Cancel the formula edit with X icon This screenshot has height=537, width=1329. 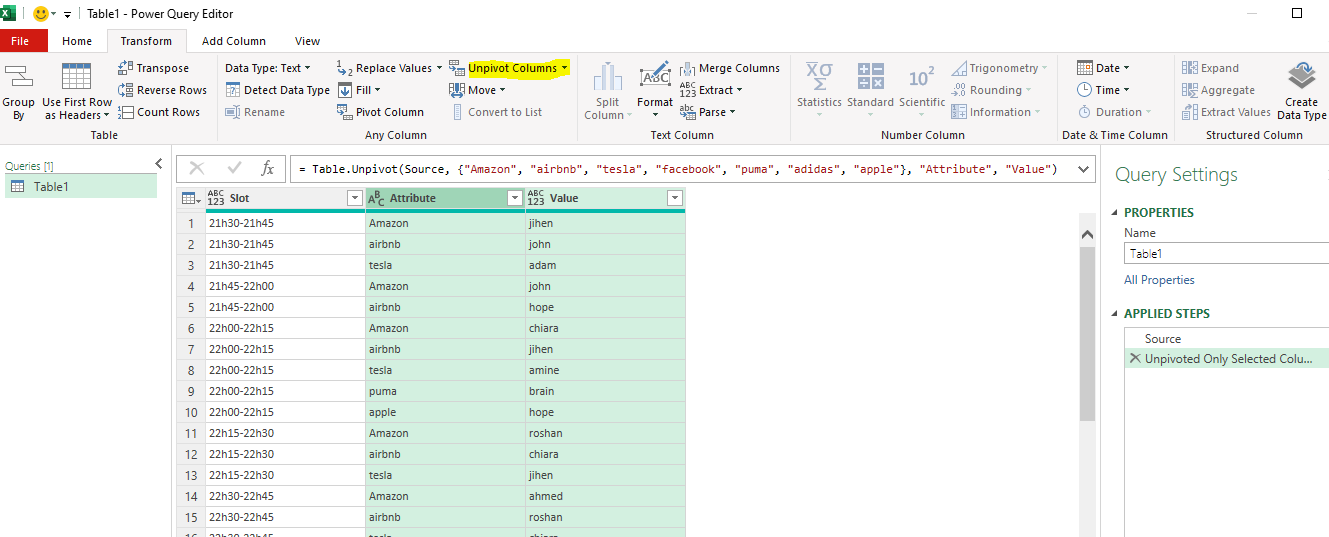point(197,169)
